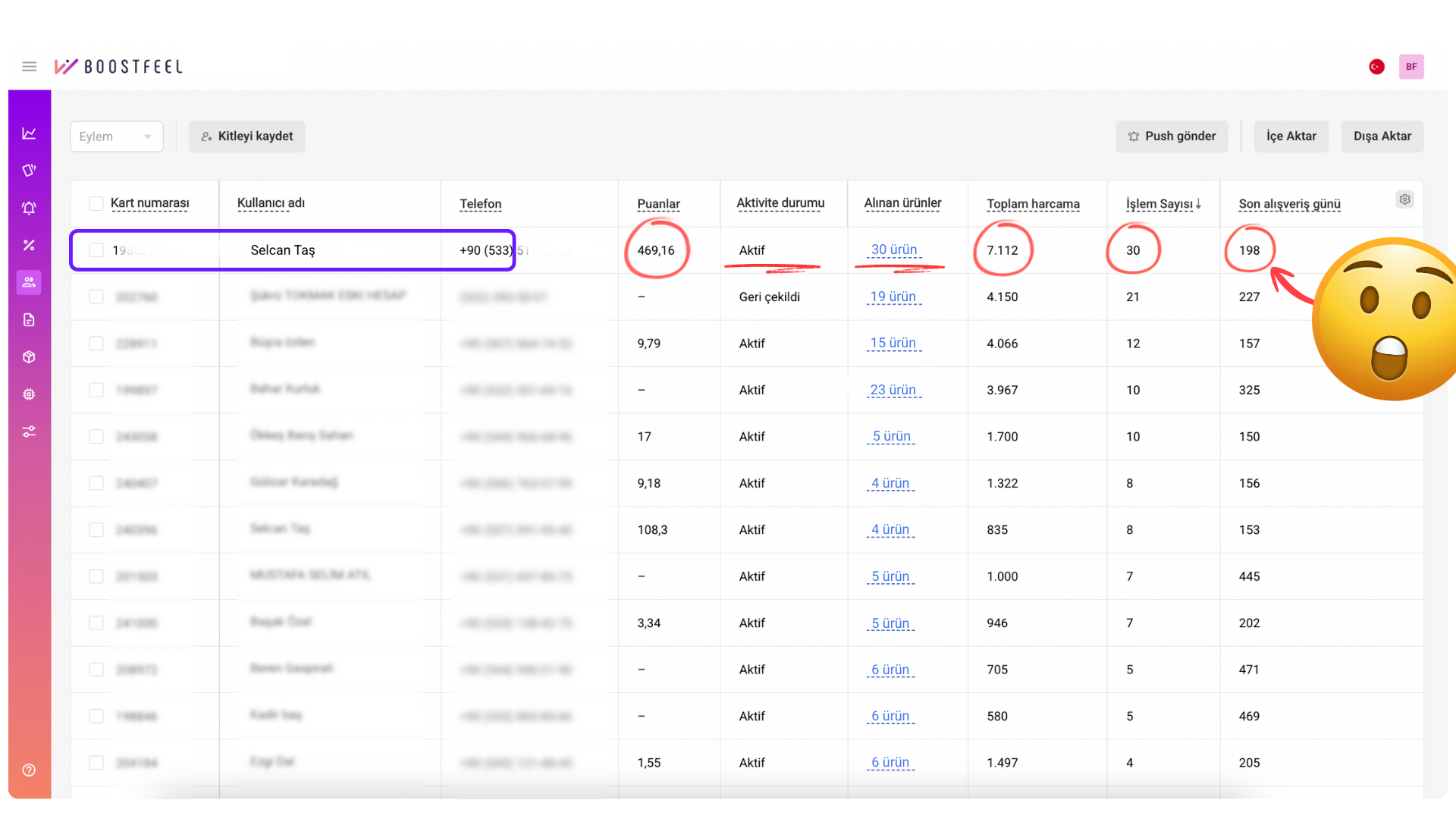1456x819 pixels.
Task: Expand the Eylem dropdown
Action: [116, 136]
